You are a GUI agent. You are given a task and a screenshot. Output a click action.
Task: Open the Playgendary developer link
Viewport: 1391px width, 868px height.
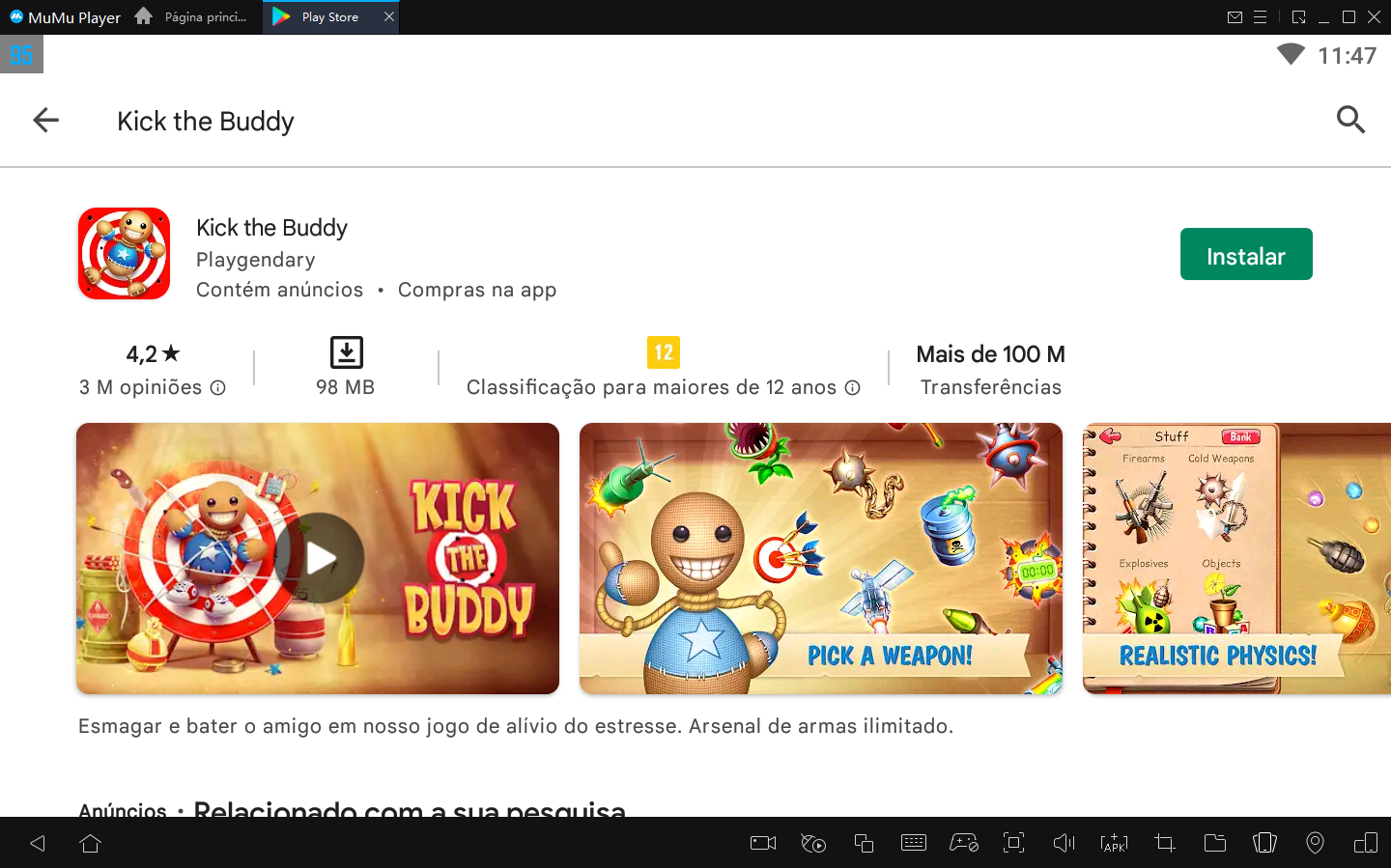[x=255, y=260]
